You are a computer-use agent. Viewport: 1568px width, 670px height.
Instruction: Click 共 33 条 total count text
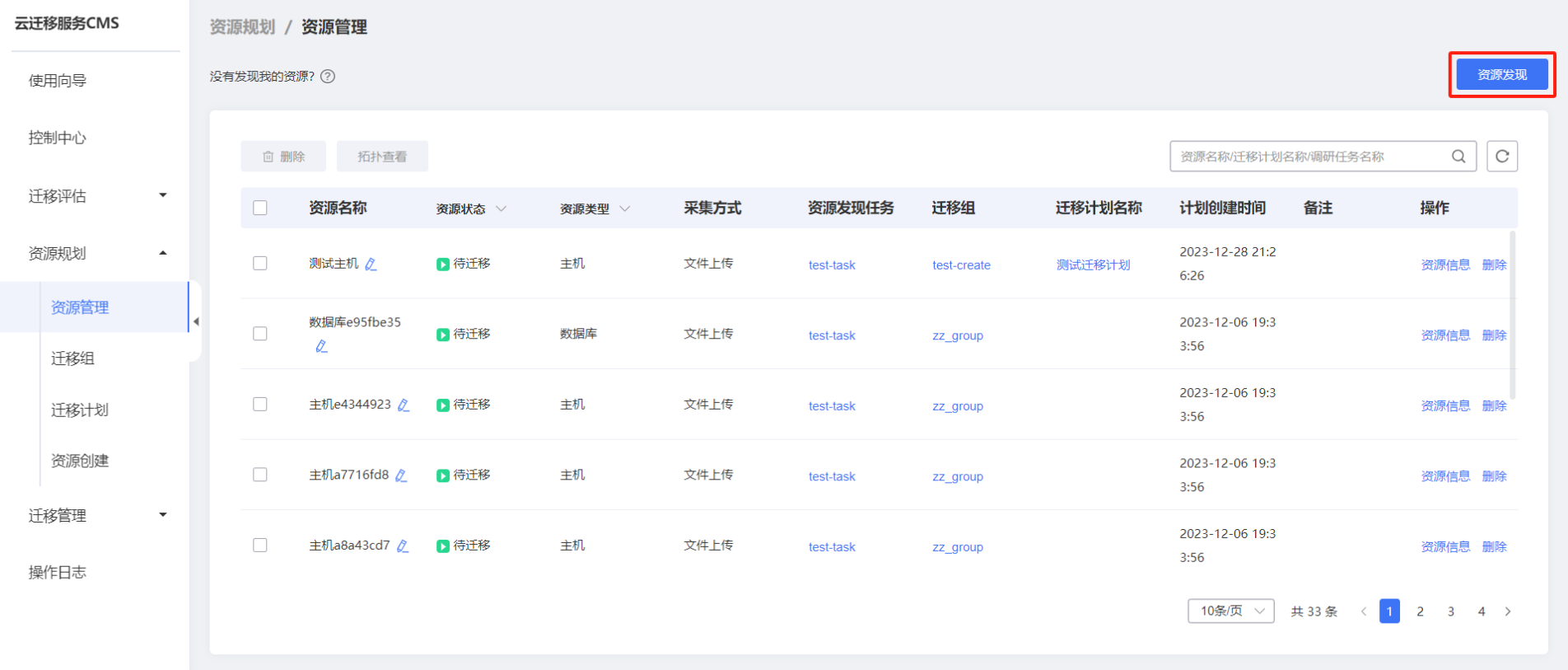tap(1314, 611)
